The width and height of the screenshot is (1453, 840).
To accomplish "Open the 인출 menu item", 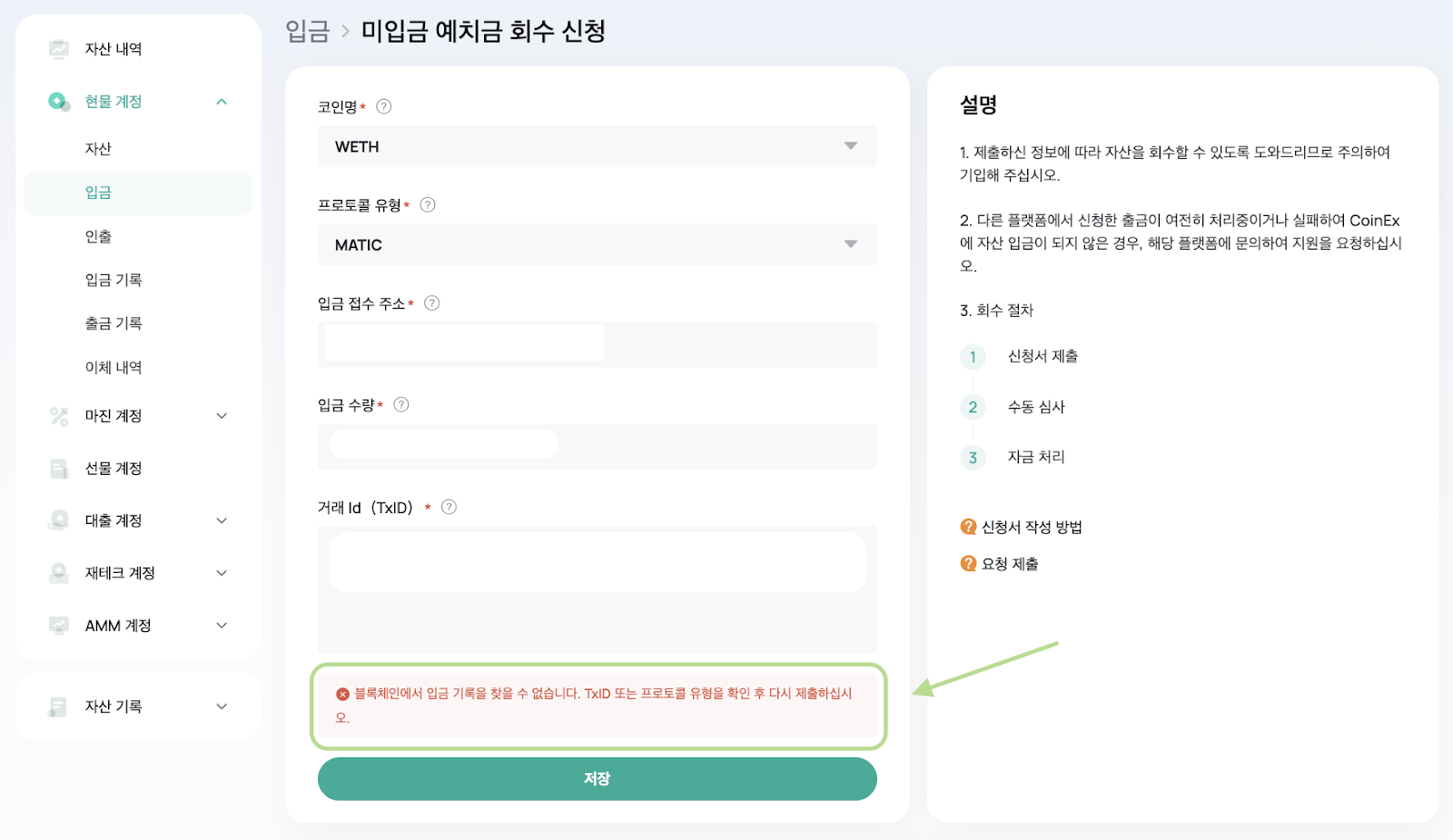I will click(x=98, y=236).
